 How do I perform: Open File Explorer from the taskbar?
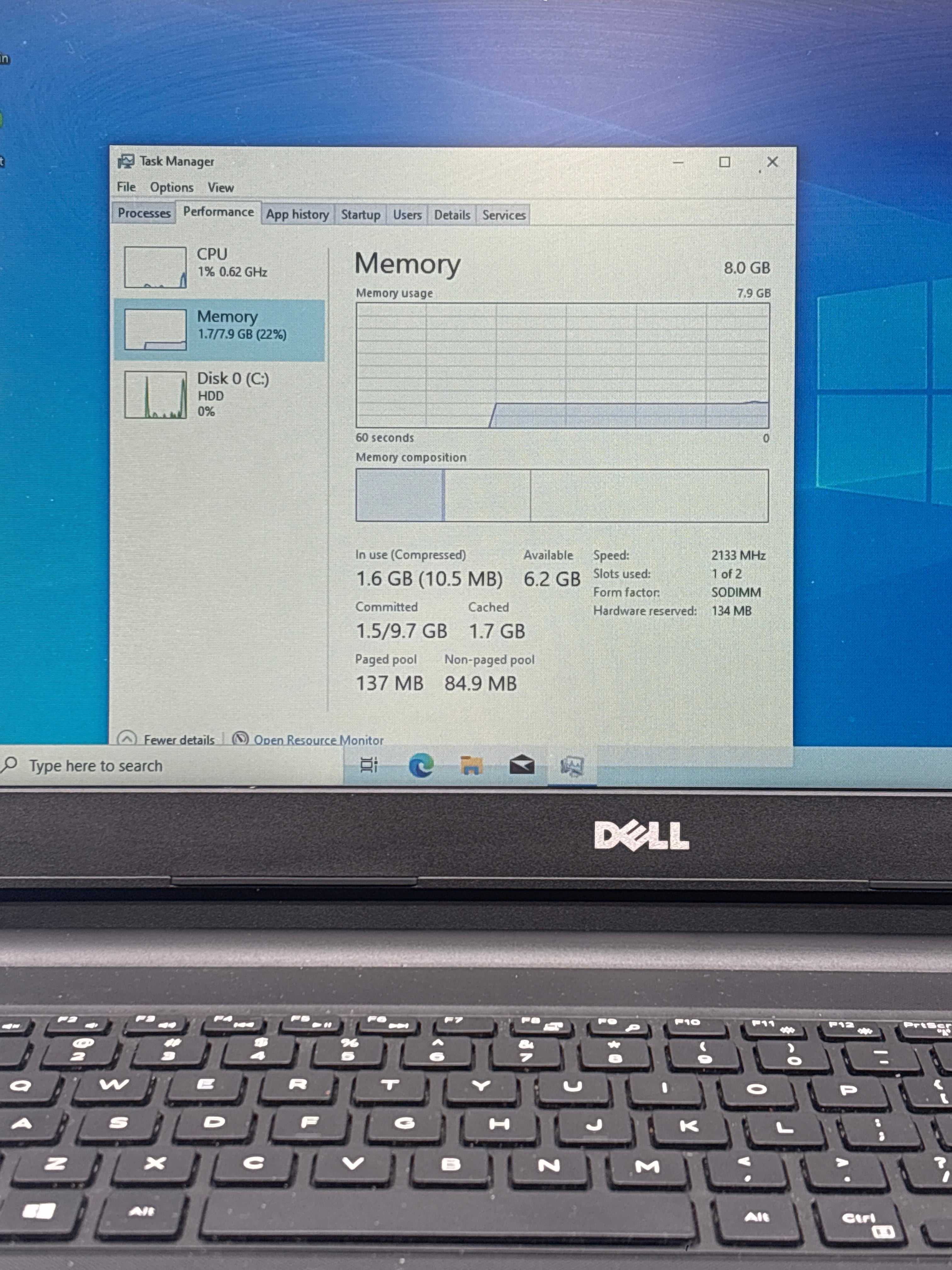tap(472, 765)
